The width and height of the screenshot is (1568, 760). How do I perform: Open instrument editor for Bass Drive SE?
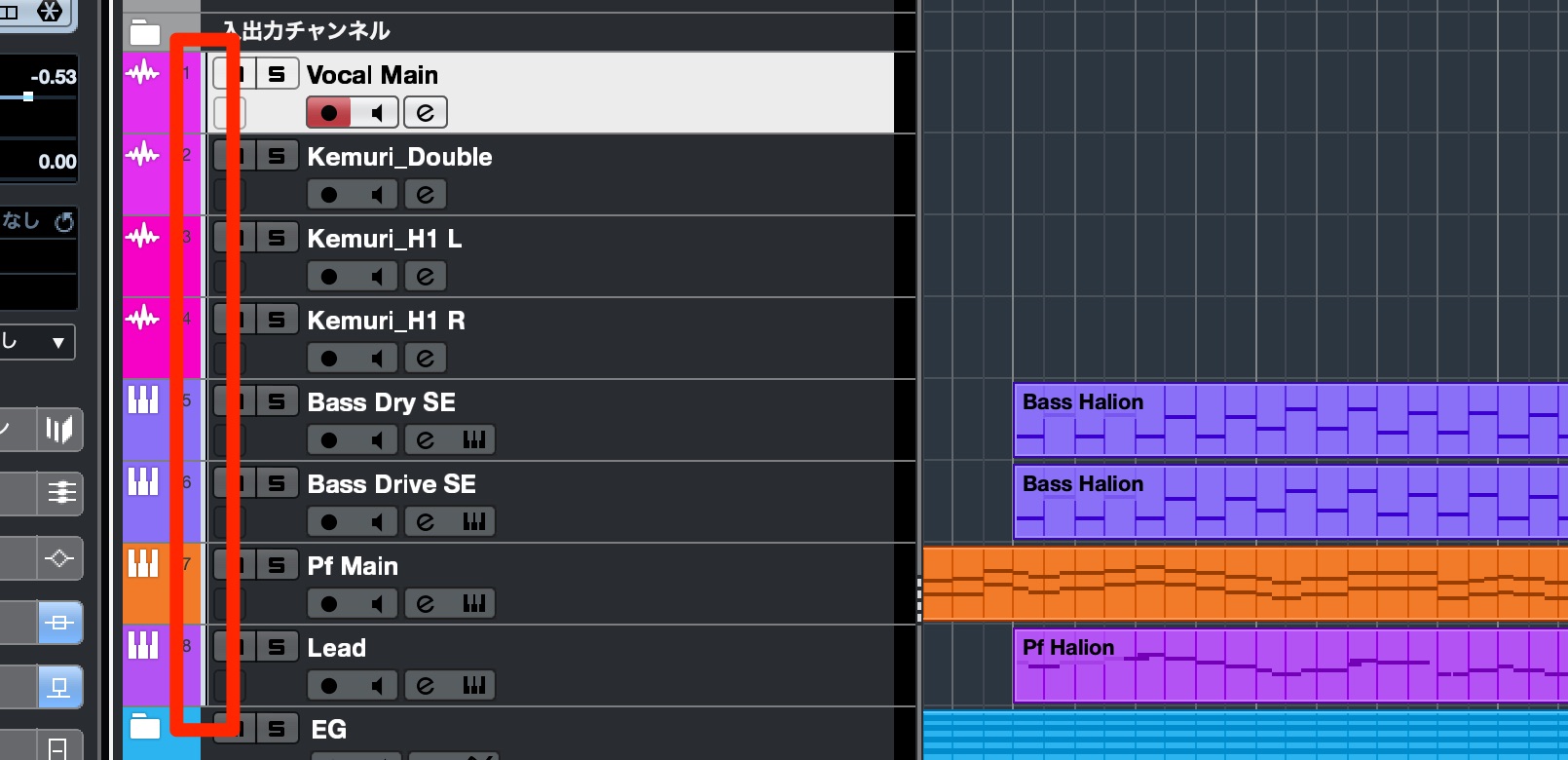pos(473,522)
